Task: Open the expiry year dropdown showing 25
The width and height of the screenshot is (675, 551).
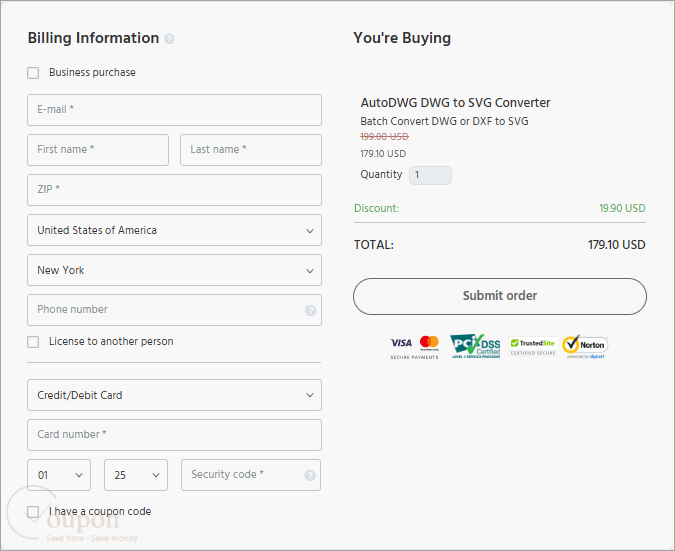Action: [136, 475]
